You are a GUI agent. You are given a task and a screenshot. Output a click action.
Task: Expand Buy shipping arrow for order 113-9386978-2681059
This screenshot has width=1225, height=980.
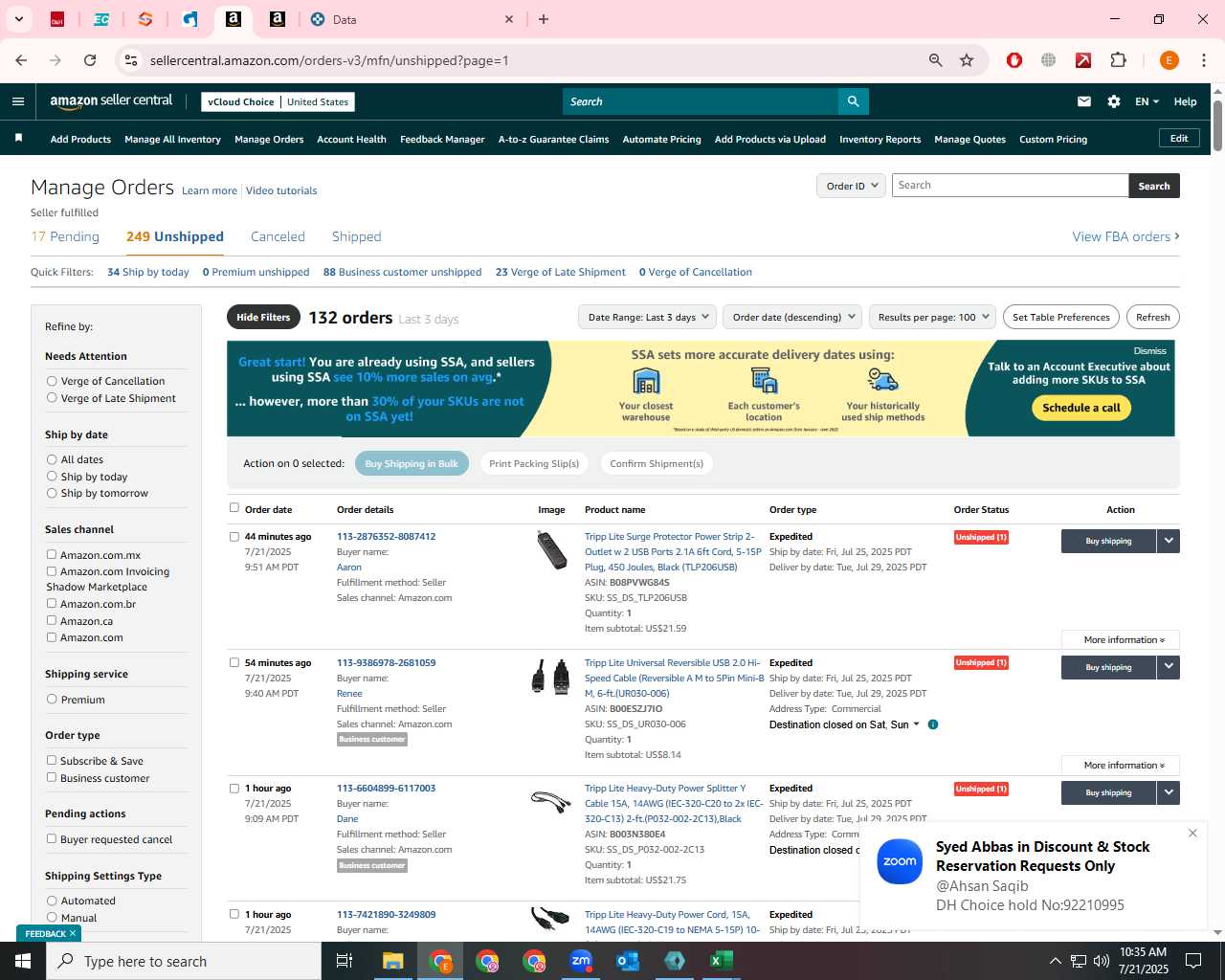[1169, 667]
